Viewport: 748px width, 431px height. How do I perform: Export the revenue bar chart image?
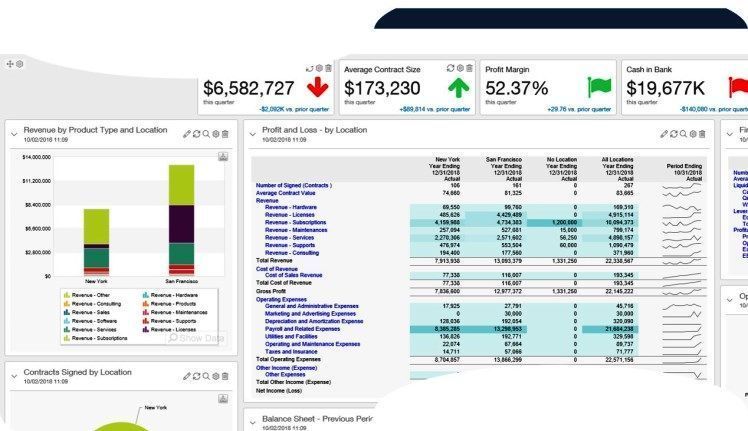tap(223, 157)
